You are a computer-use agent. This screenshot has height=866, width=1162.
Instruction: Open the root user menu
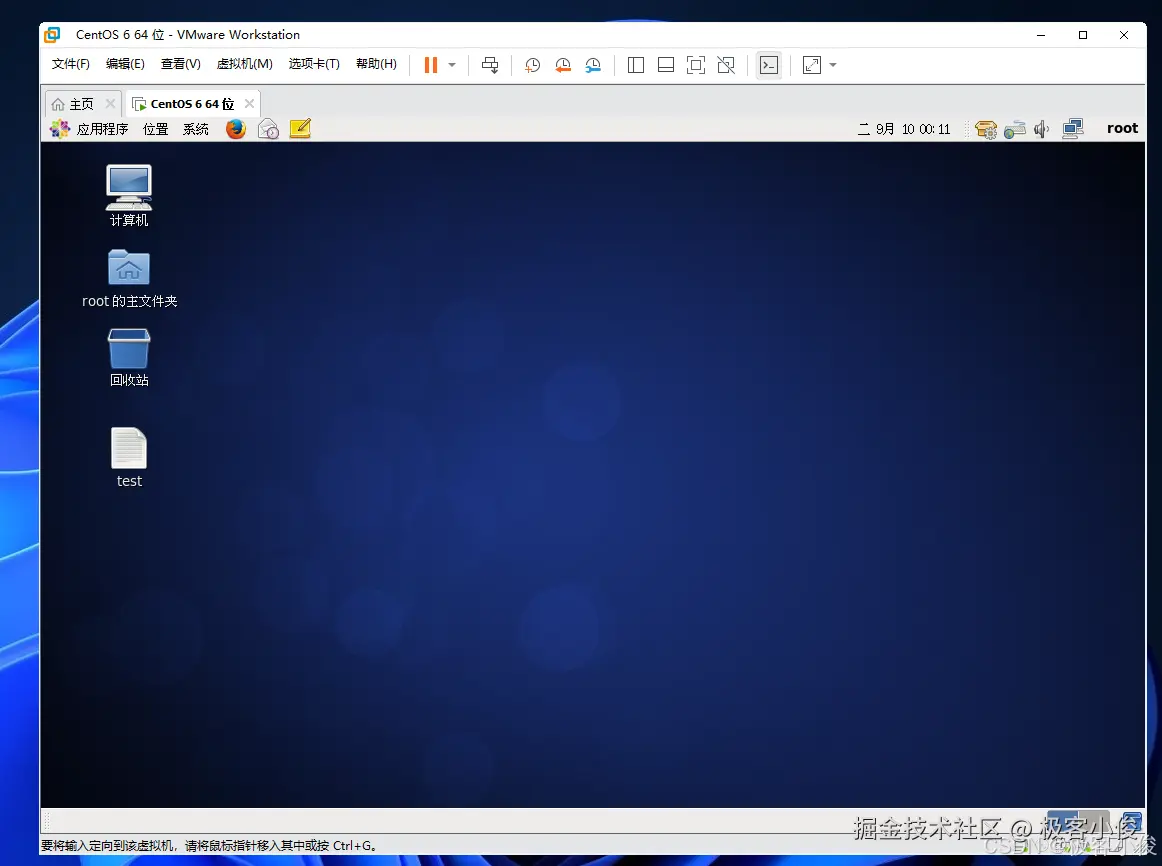tap(1122, 128)
